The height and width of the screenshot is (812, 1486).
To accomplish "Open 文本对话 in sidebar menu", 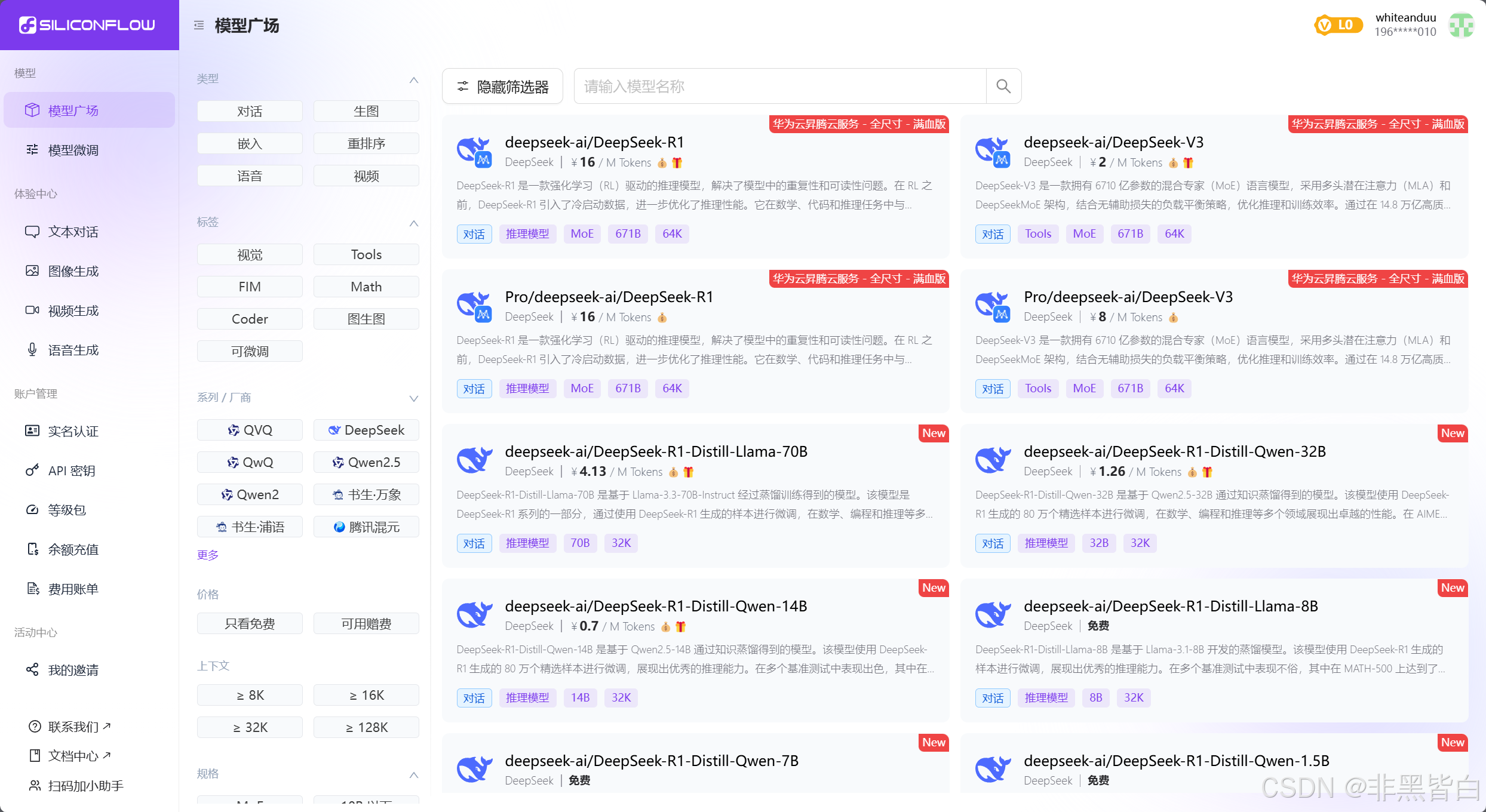I will 73,232.
